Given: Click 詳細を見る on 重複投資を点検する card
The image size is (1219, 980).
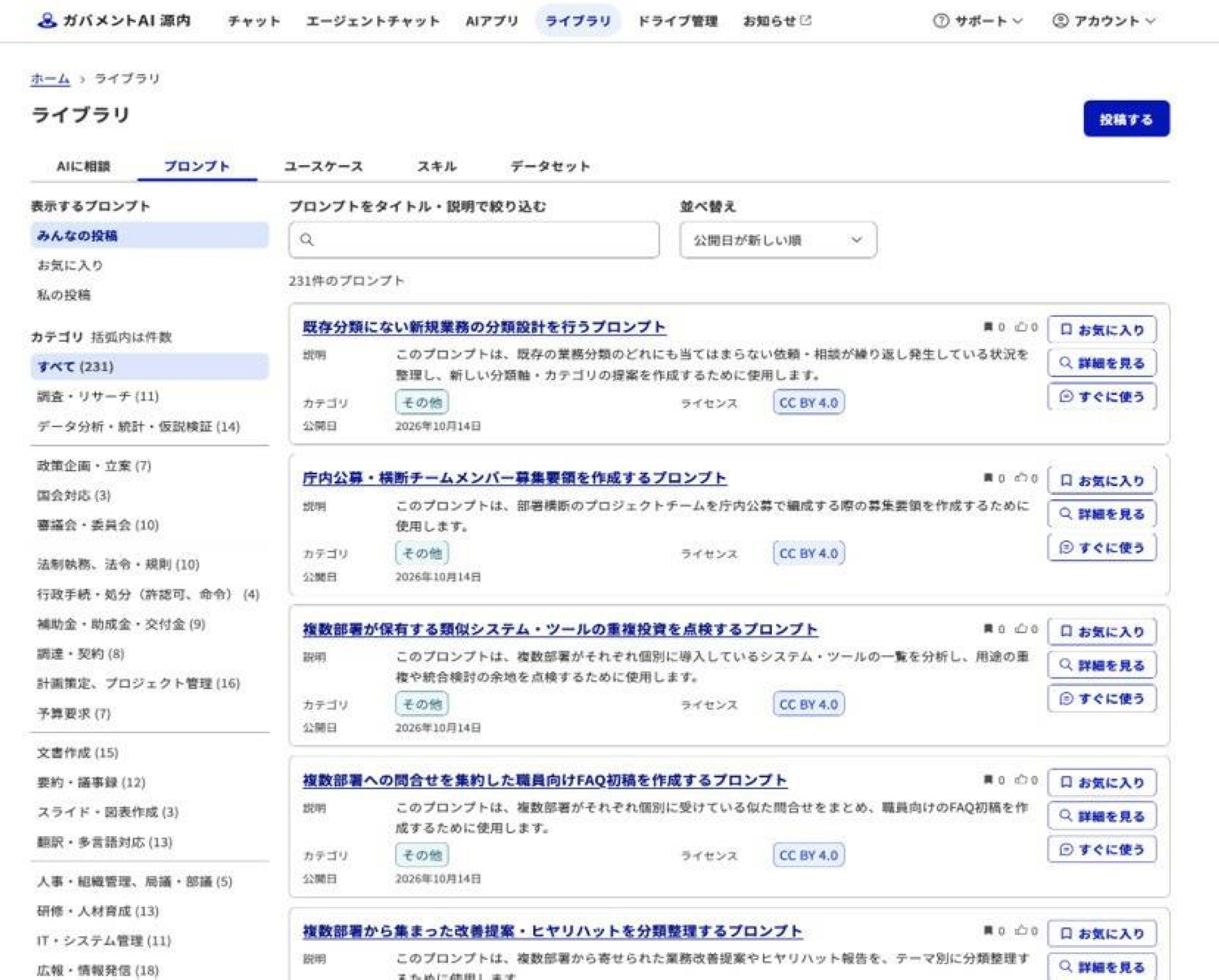Looking at the screenshot, I should click(1102, 665).
